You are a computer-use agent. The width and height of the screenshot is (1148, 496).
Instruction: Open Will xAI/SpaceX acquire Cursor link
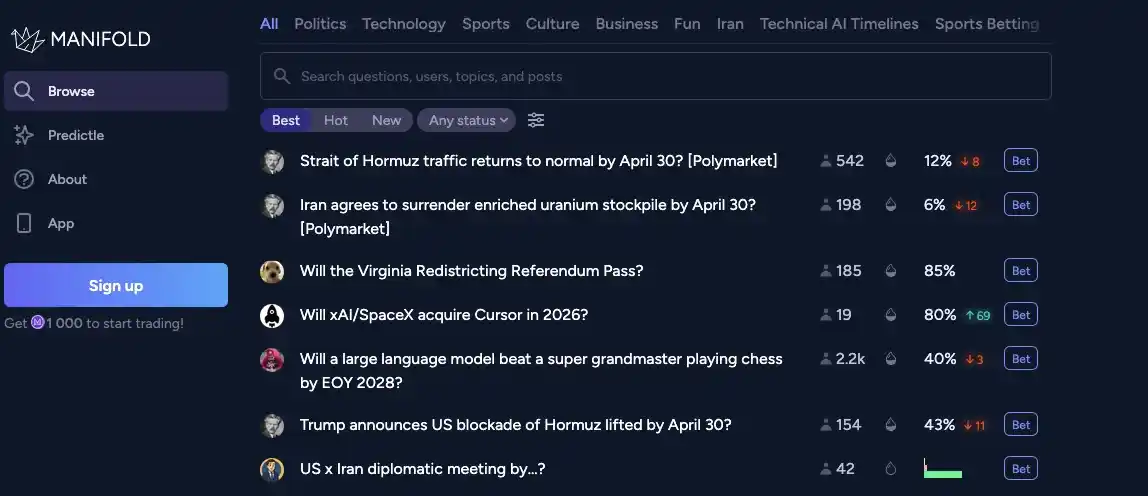(x=444, y=314)
